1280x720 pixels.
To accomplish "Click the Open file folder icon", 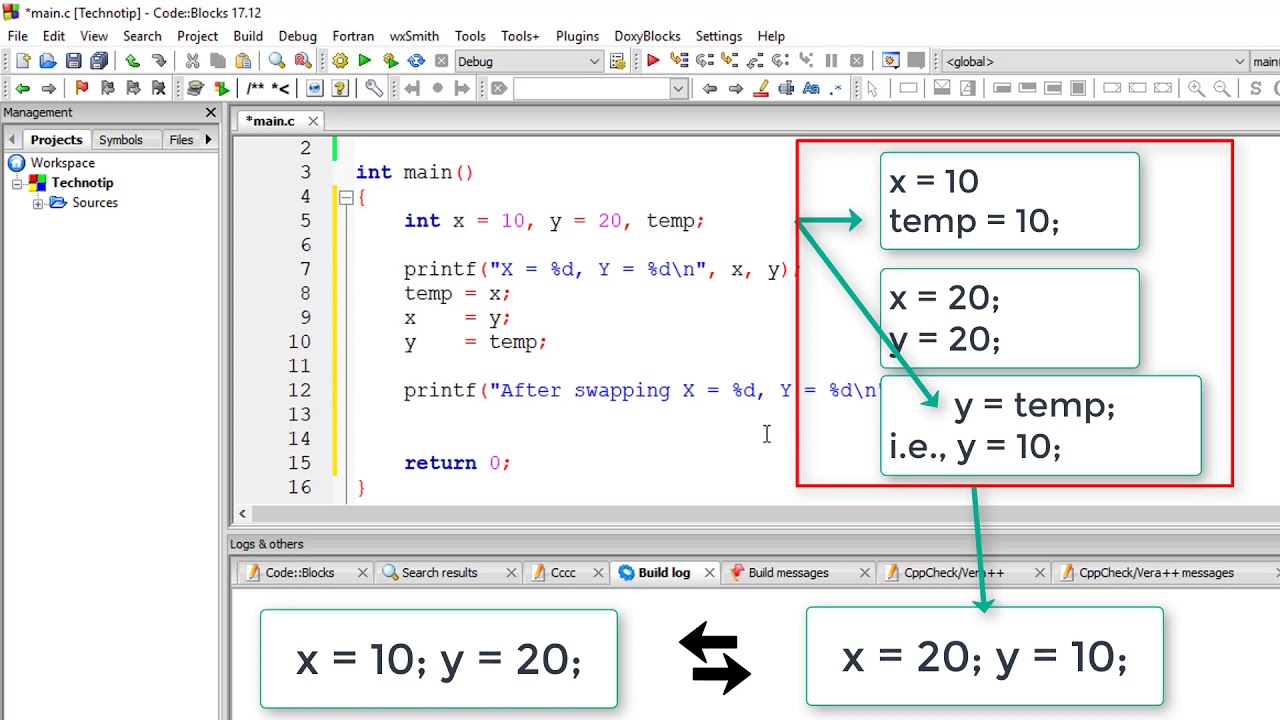I will (48, 61).
